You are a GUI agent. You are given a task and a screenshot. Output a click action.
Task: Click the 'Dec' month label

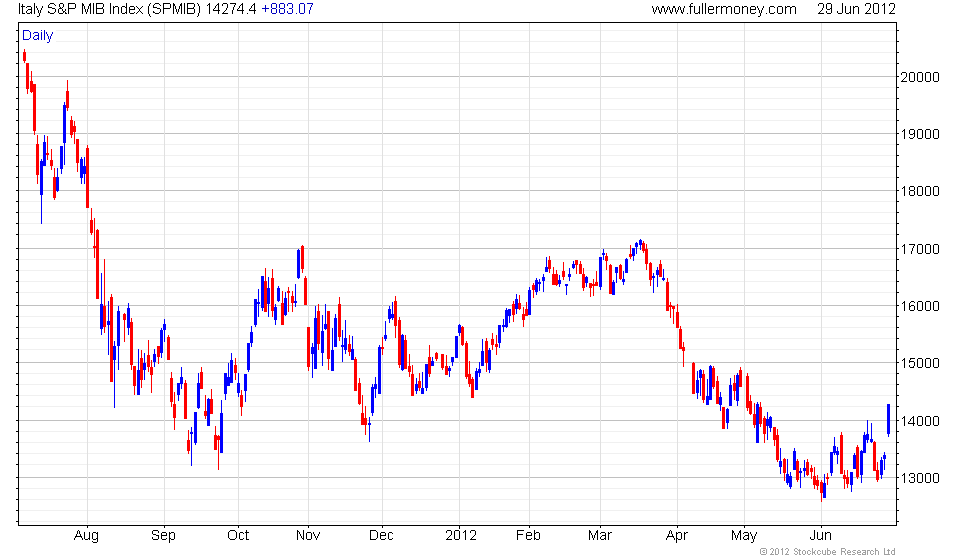pos(381,536)
